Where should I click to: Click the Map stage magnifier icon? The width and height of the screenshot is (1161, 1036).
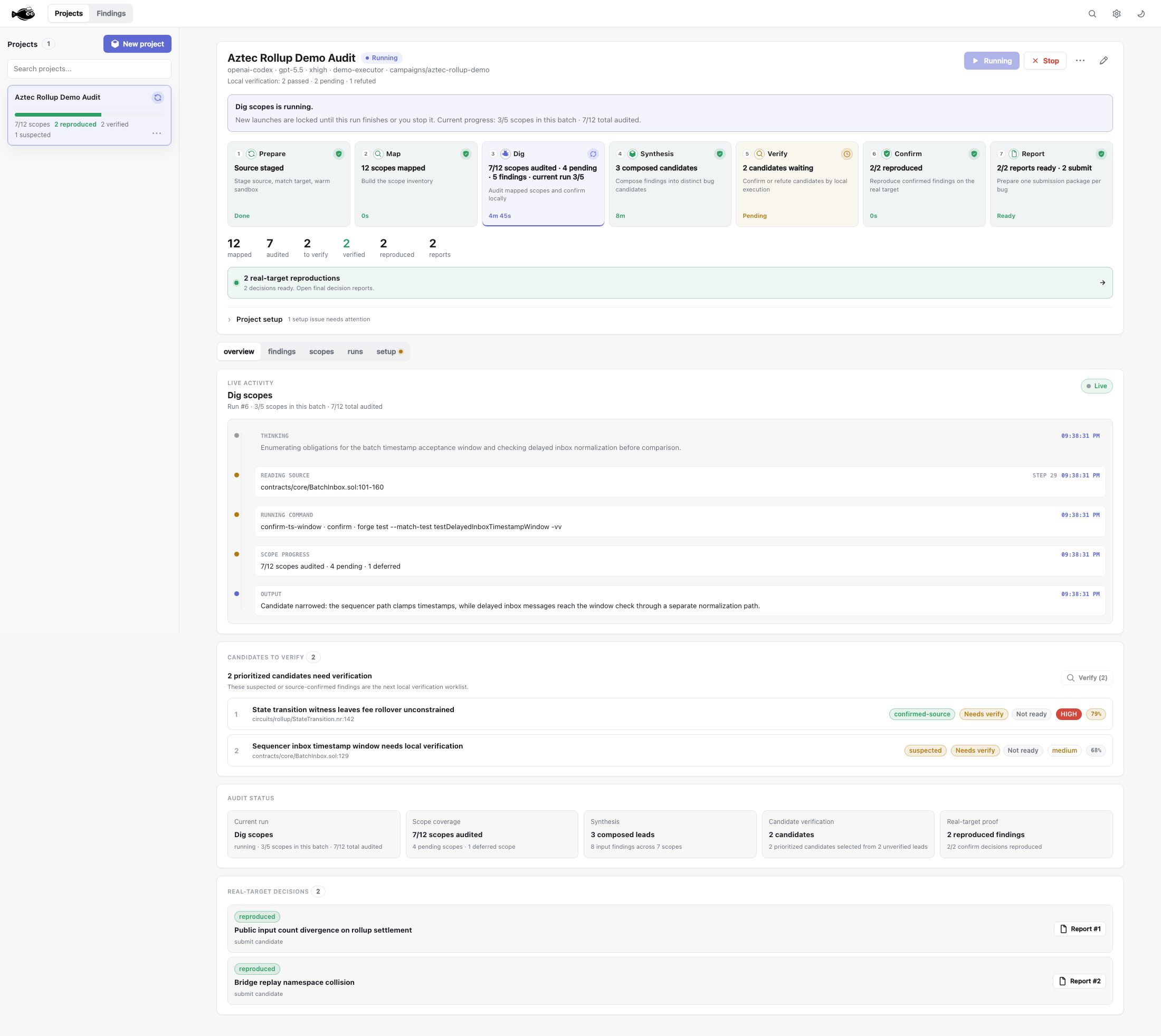[378, 154]
